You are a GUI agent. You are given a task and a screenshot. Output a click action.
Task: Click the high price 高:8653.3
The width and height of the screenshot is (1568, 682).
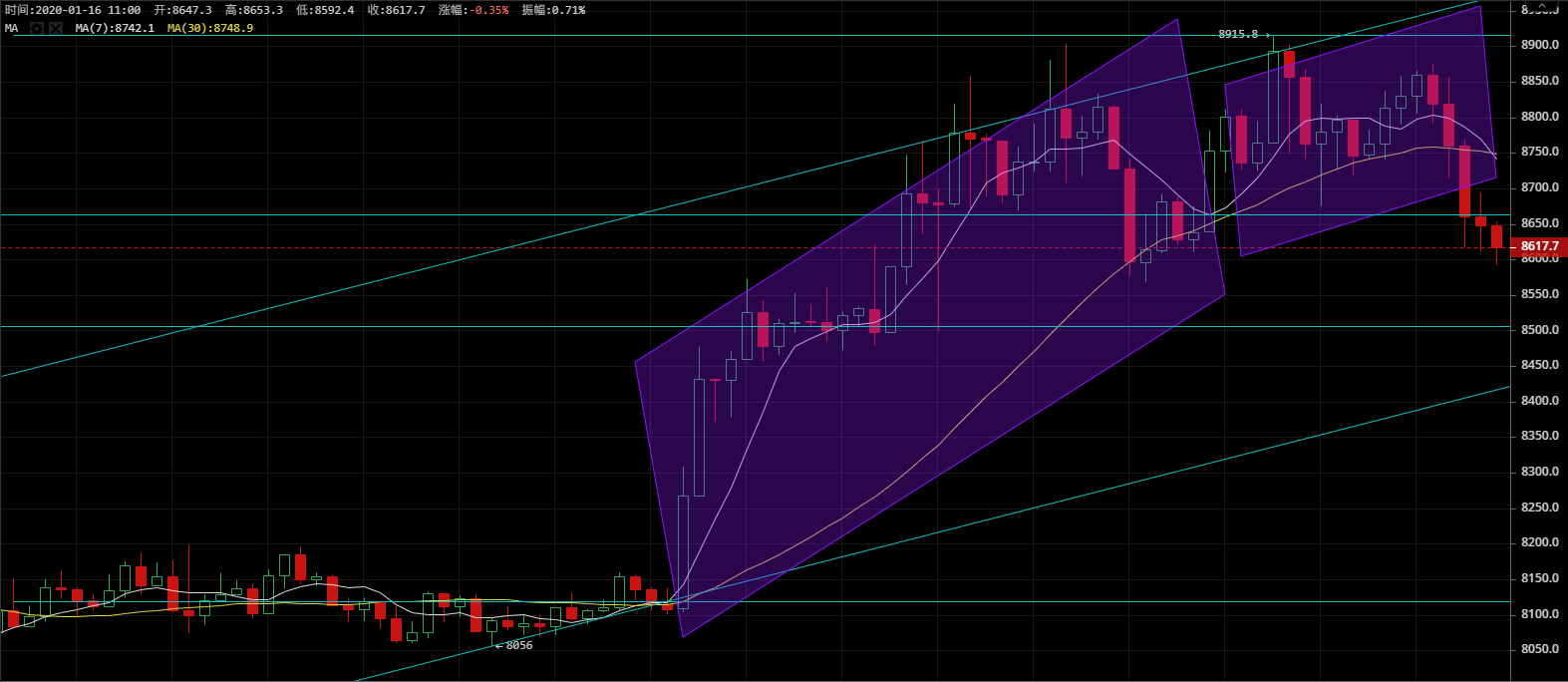click(254, 10)
